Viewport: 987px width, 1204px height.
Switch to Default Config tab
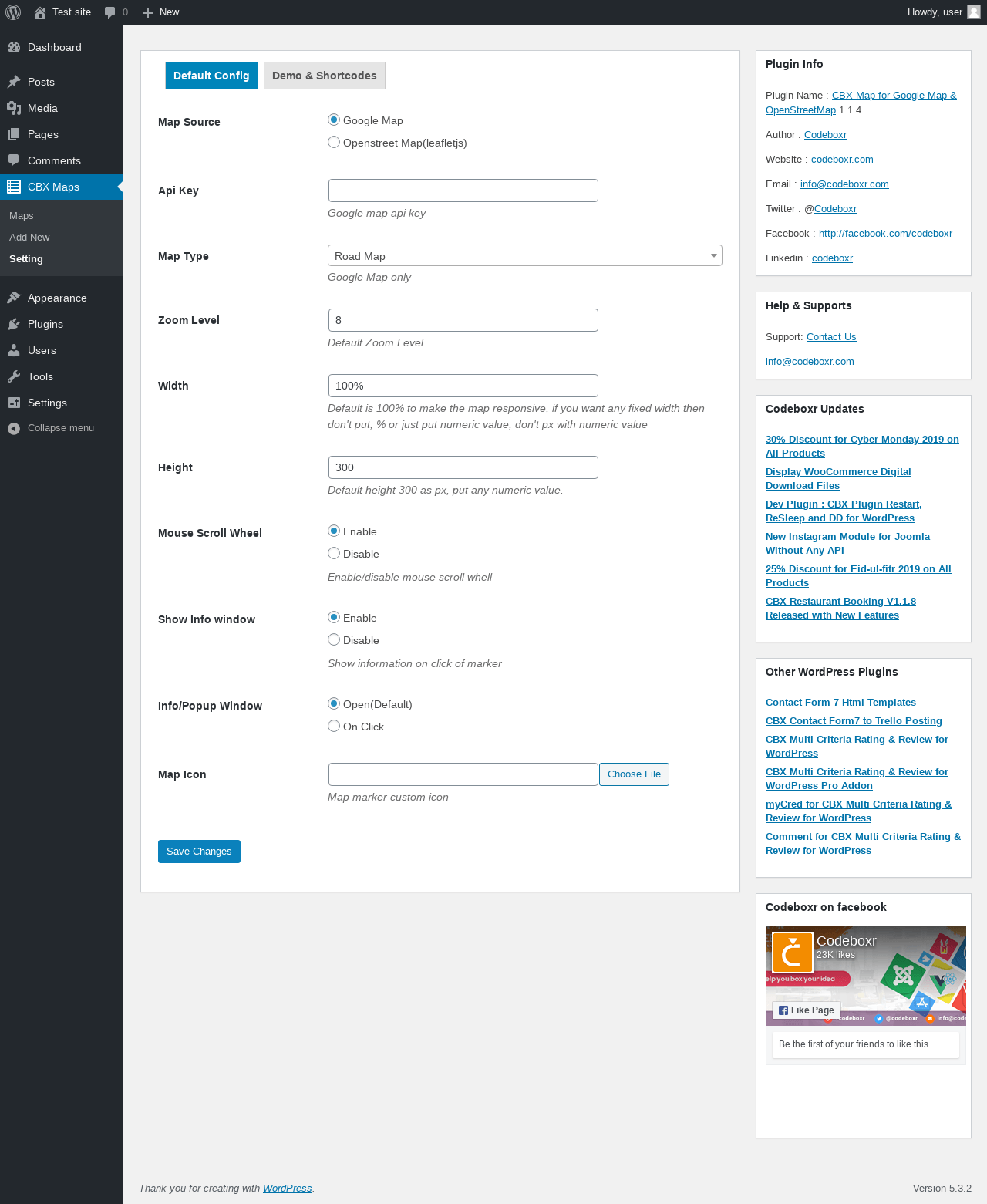click(211, 76)
